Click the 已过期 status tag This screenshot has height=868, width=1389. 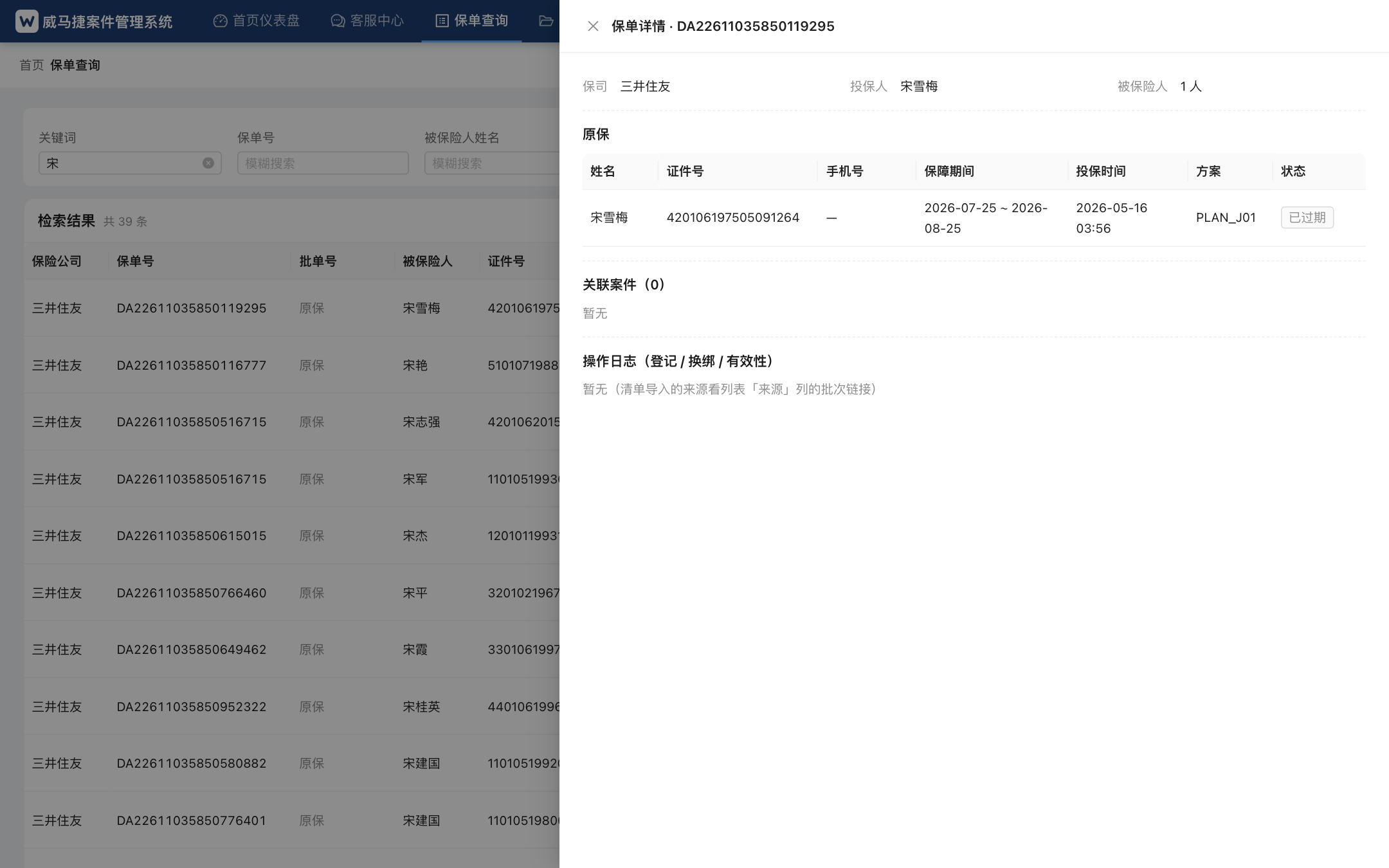(1307, 218)
